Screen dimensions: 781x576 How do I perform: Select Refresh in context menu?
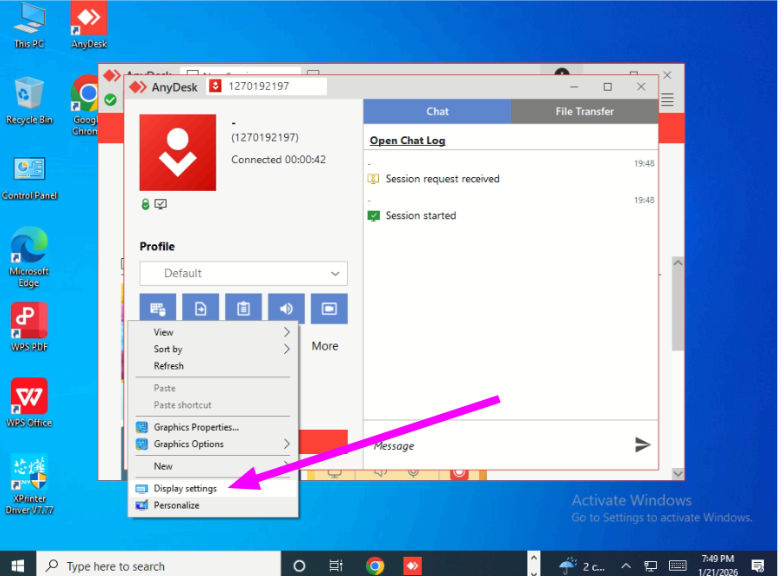click(213, 366)
